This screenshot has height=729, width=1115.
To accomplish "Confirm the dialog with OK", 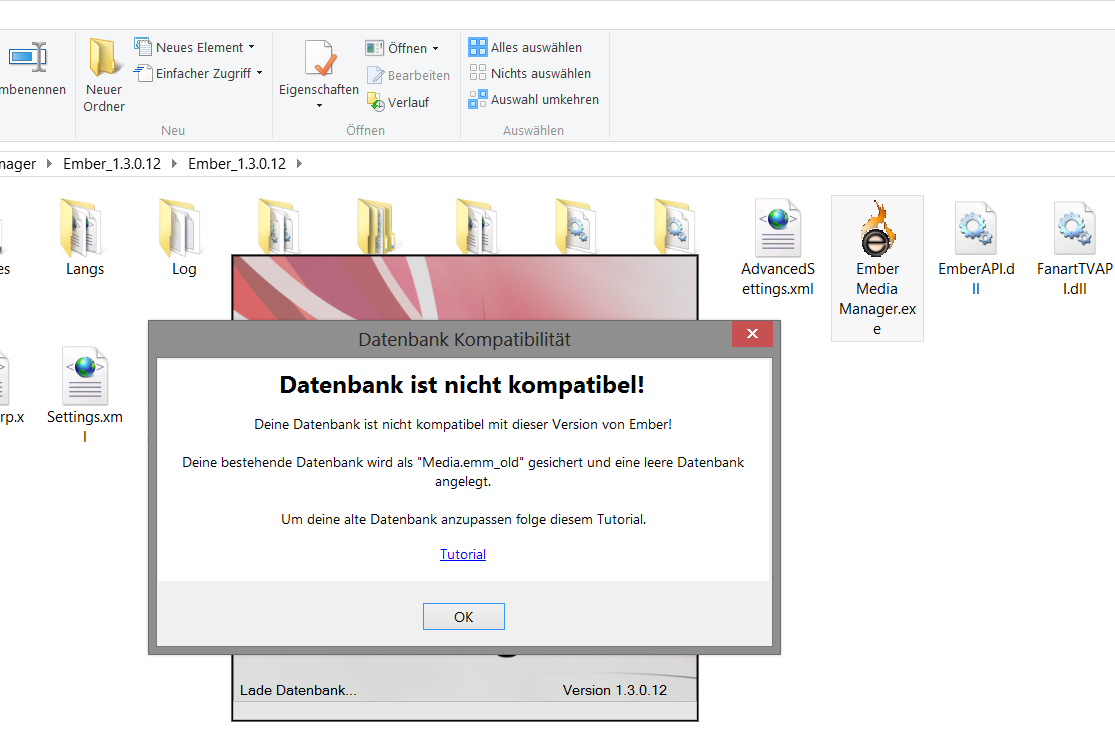I will (x=464, y=617).
